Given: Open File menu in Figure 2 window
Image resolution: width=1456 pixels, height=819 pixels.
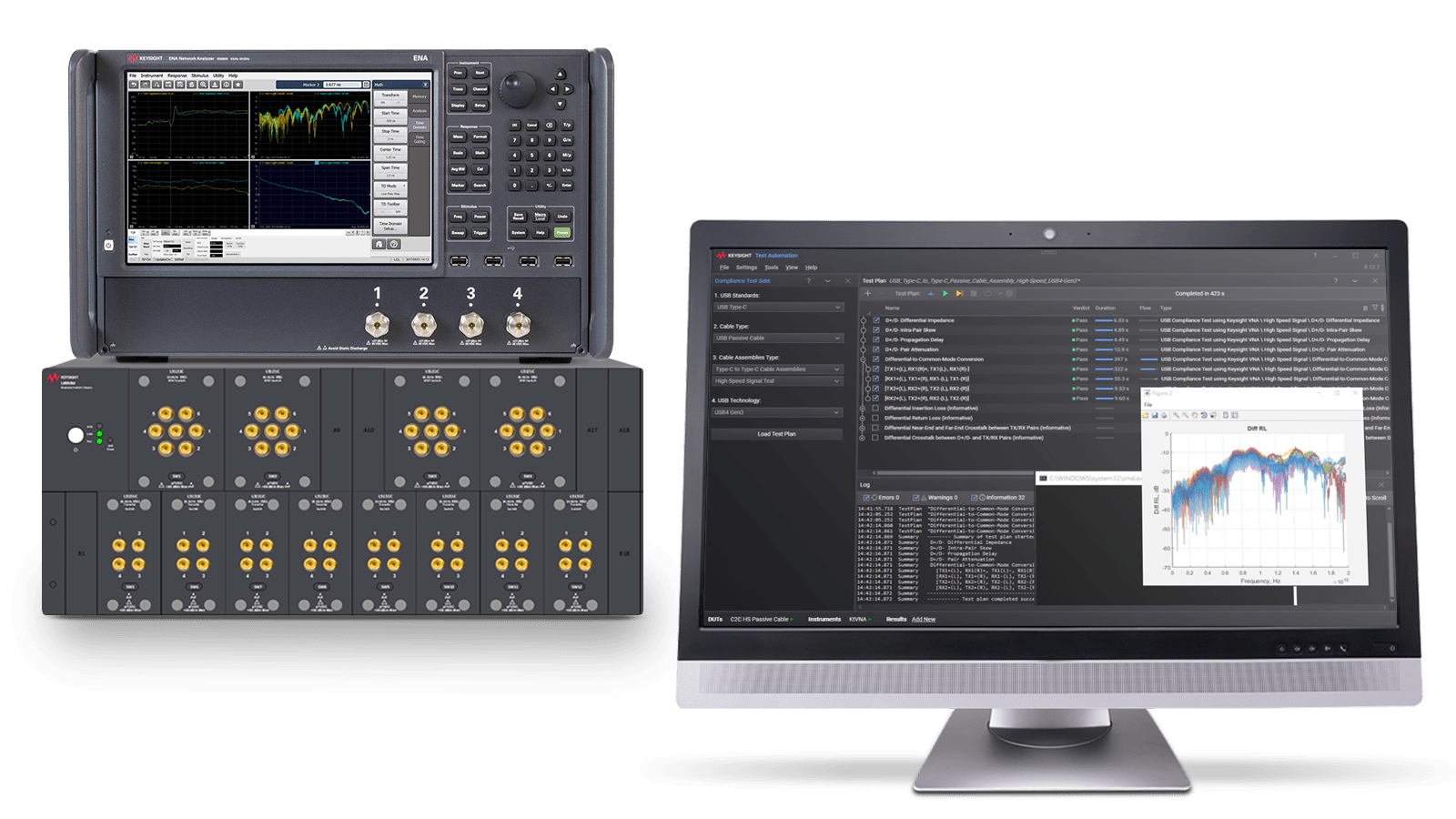Looking at the screenshot, I should (1148, 405).
